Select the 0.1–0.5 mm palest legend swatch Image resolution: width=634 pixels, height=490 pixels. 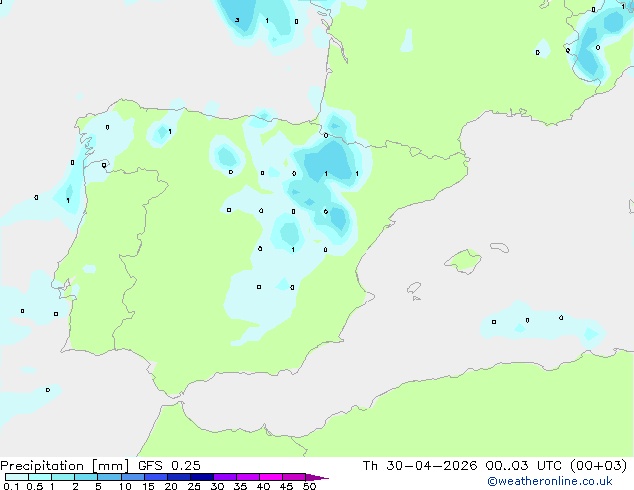tap(17, 477)
